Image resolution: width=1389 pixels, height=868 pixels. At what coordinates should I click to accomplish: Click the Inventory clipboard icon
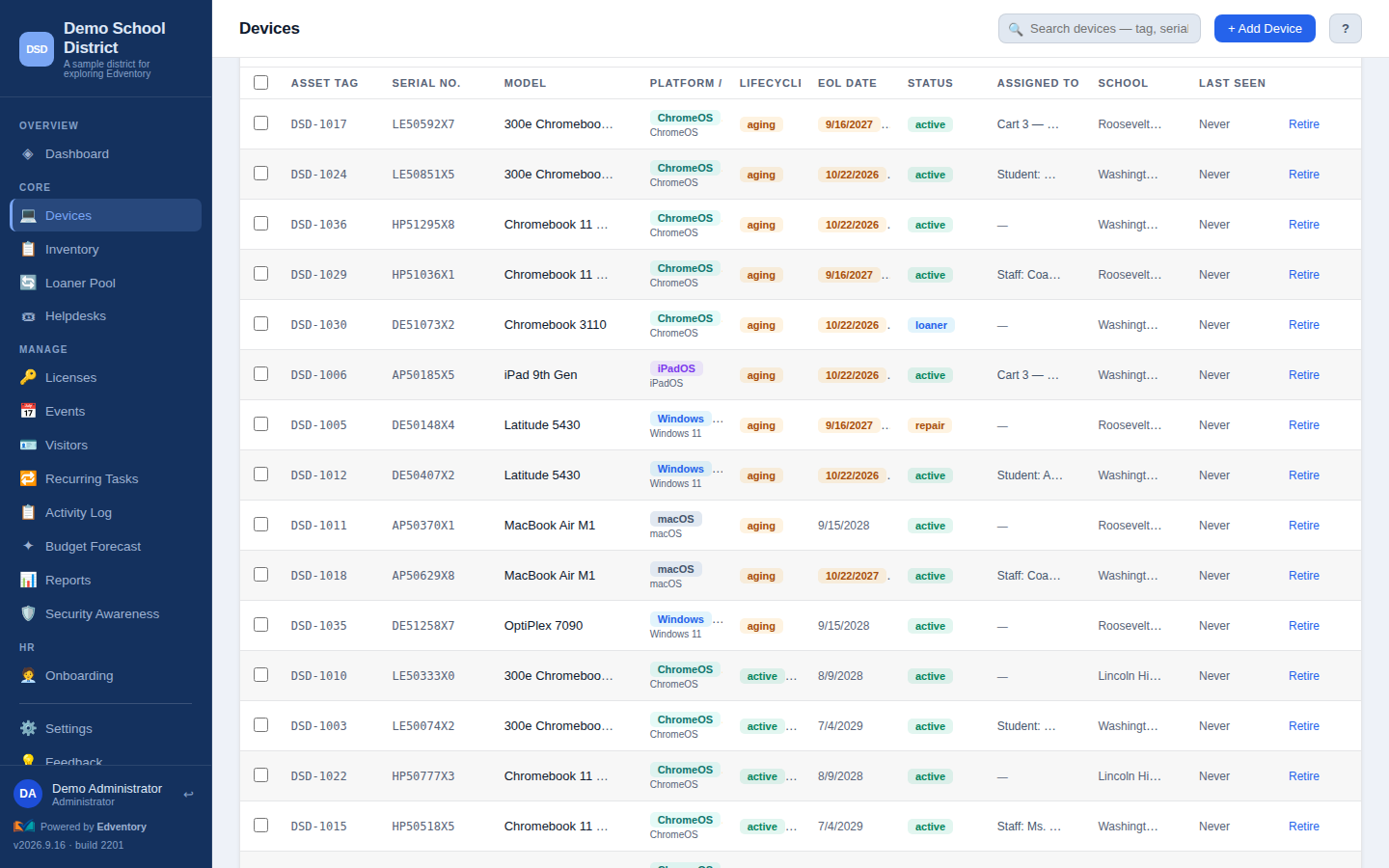tap(28, 250)
